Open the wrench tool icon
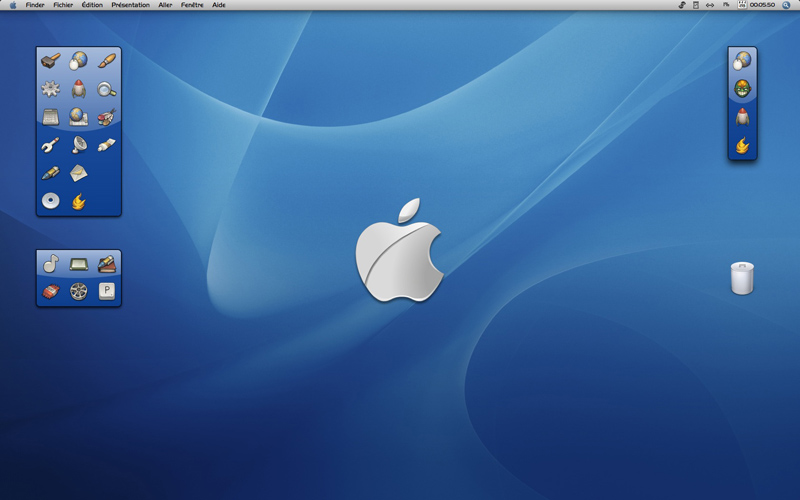 click(50, 145)
